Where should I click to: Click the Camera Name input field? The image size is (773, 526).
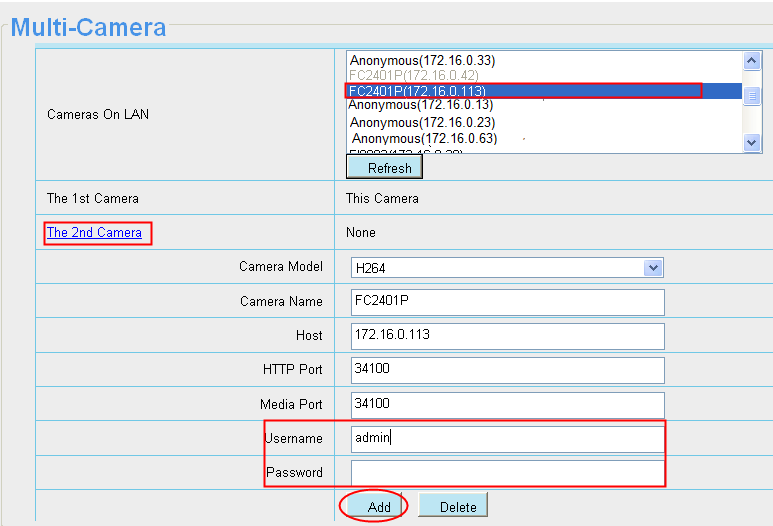click(x=507, y=302)
